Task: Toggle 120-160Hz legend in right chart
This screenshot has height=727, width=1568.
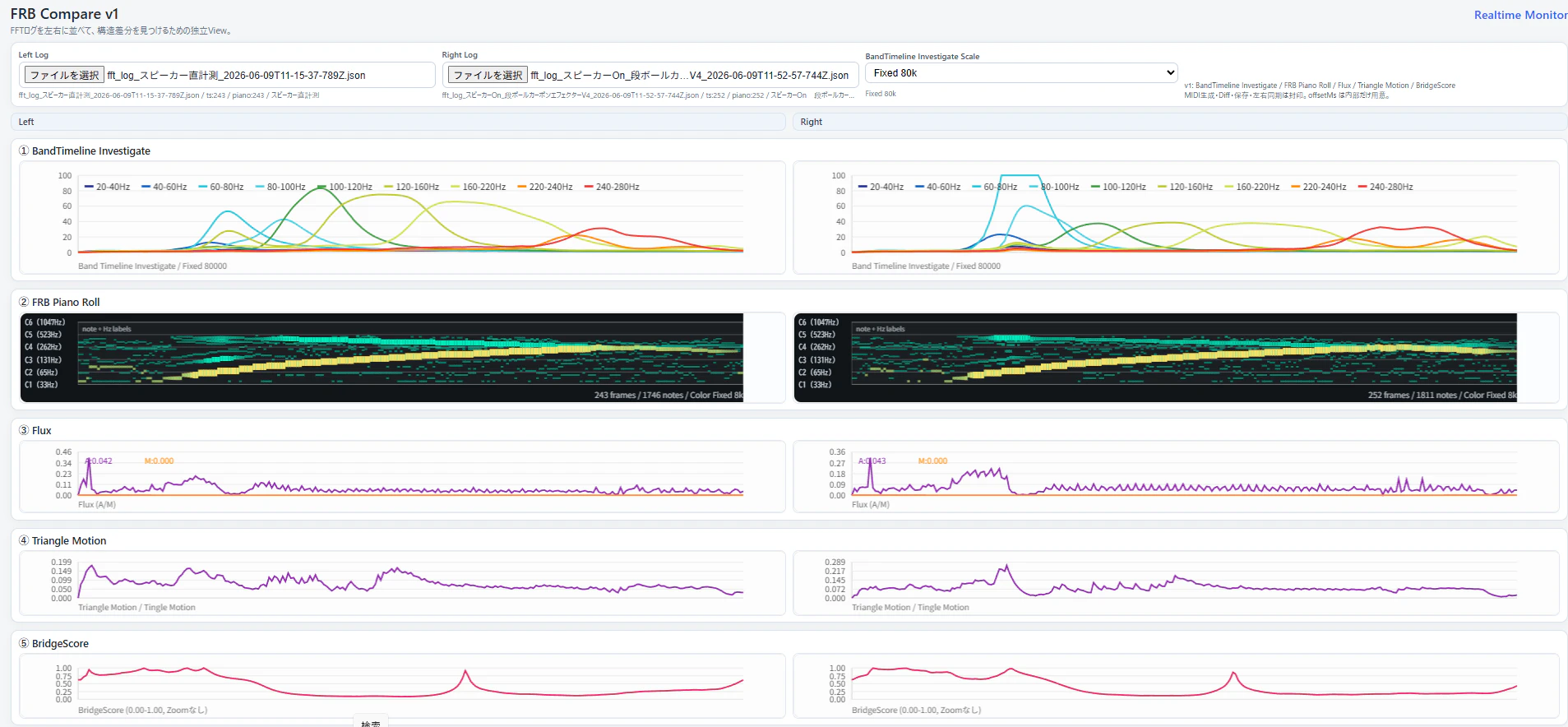Action: click(1186, 187)
